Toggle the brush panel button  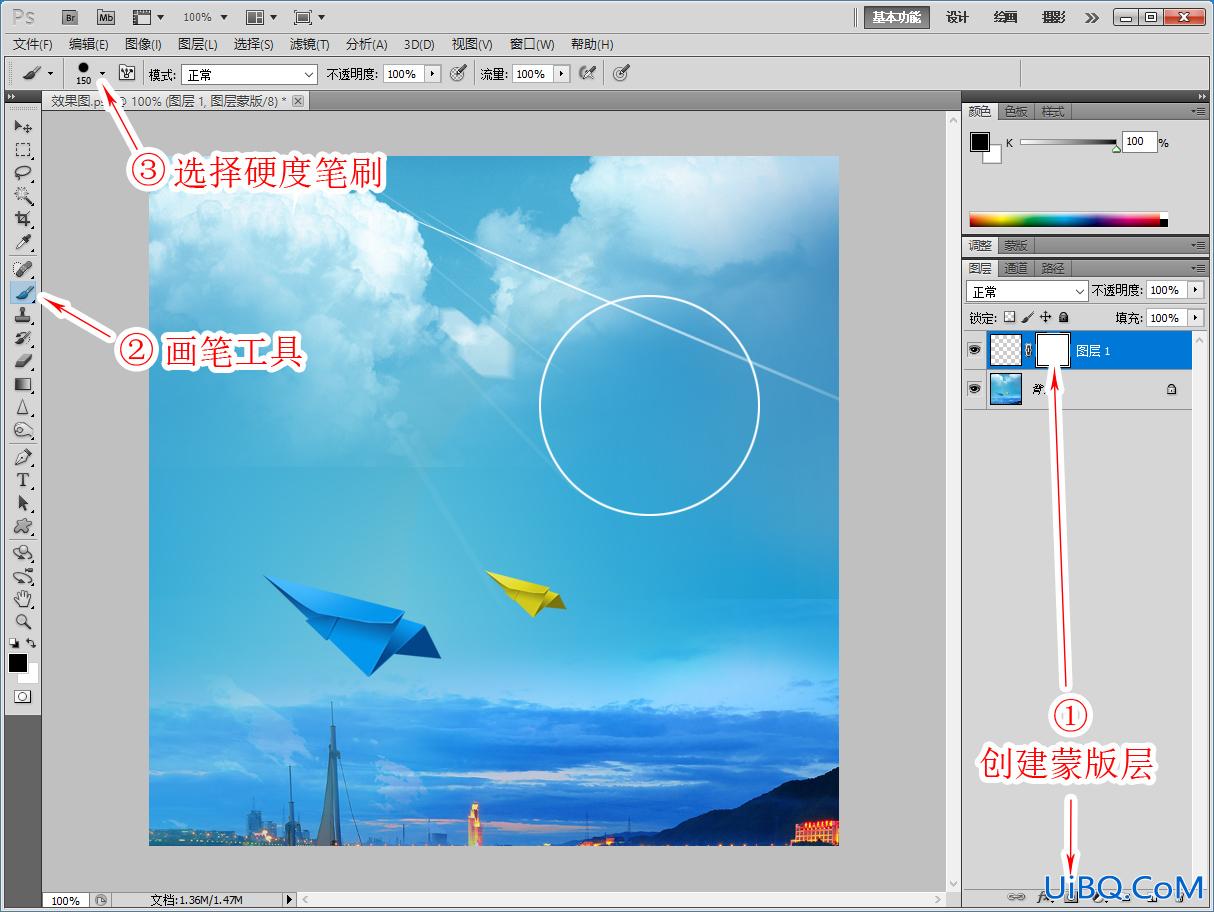pos(127,73)
